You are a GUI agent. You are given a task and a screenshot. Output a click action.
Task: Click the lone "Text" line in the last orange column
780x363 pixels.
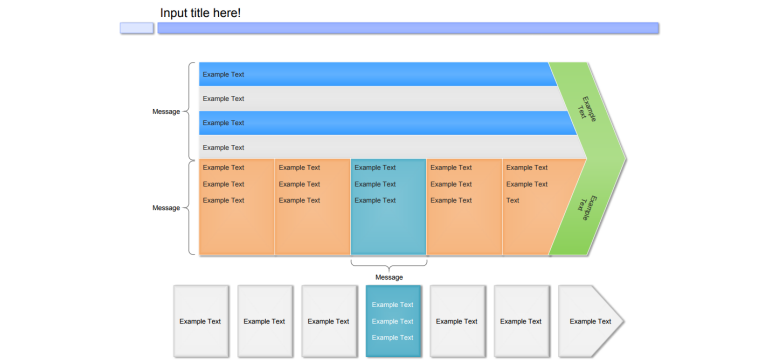(x=513, y=200)
